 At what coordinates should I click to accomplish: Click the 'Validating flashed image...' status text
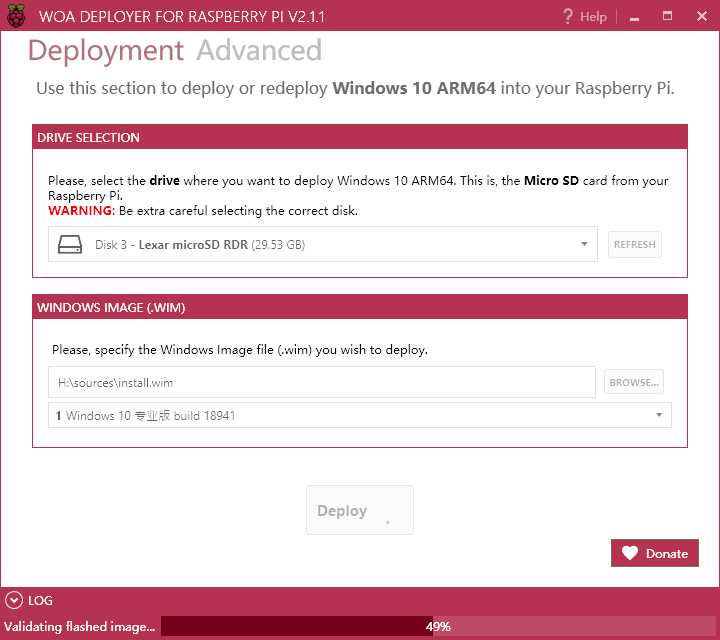coord(79,627)
